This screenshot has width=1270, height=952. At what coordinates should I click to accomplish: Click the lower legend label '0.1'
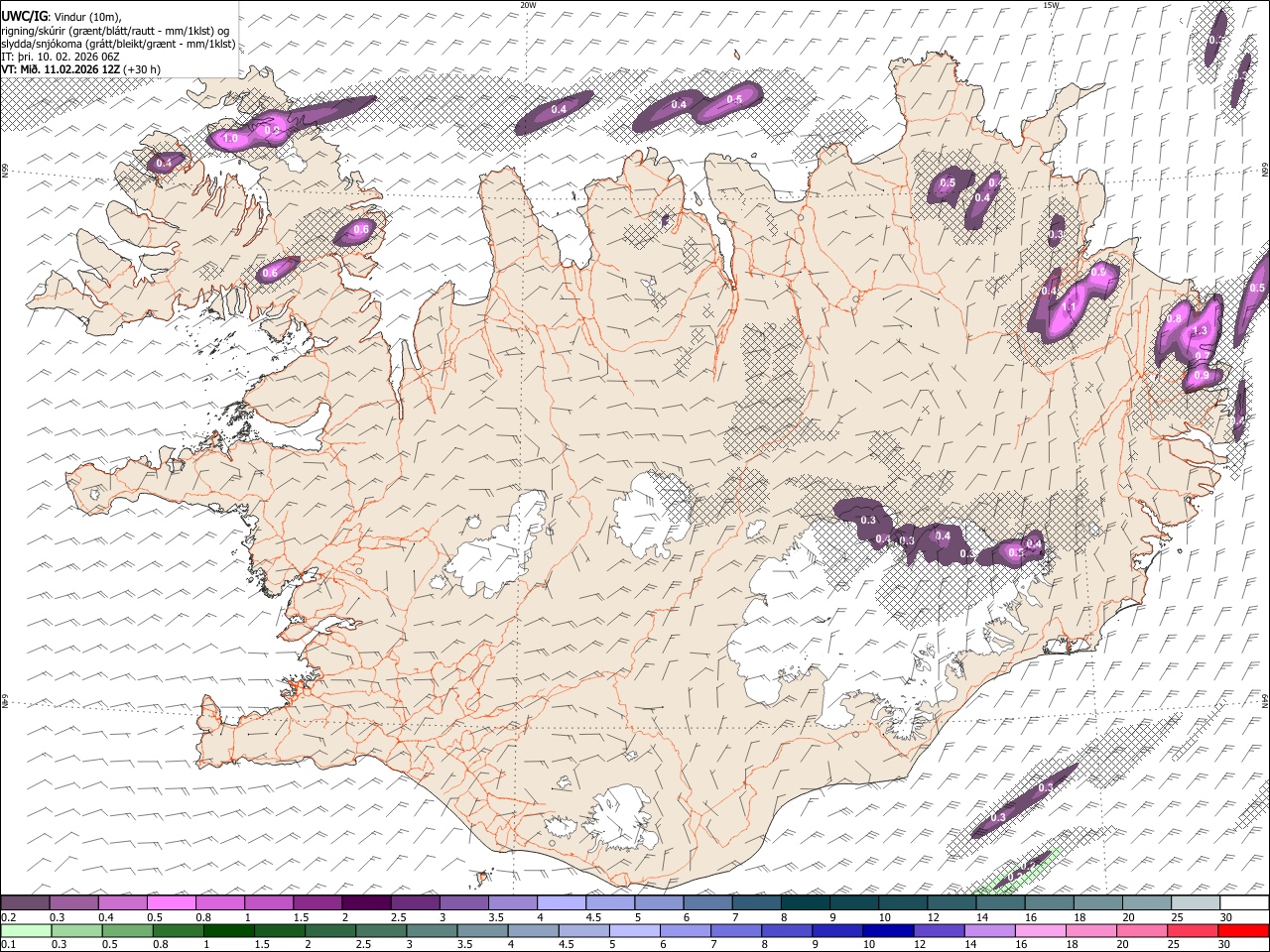coord(8,944)
